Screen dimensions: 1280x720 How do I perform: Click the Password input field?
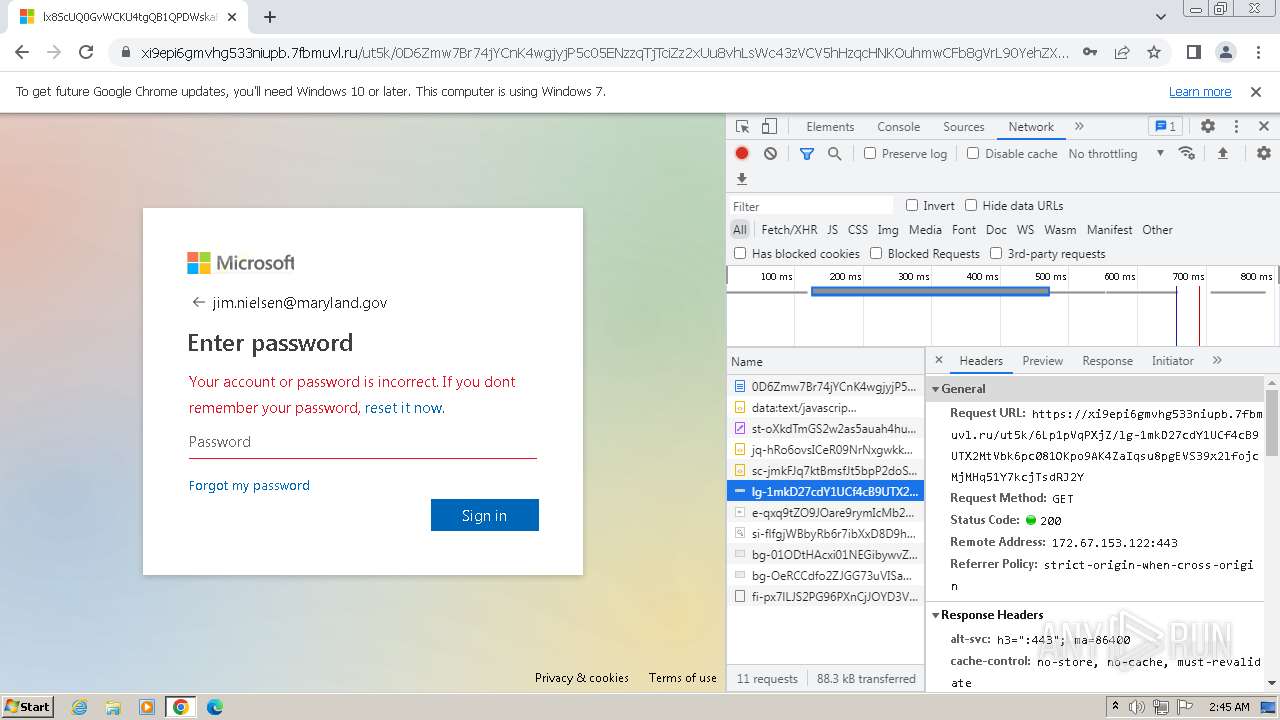(363, 442)
